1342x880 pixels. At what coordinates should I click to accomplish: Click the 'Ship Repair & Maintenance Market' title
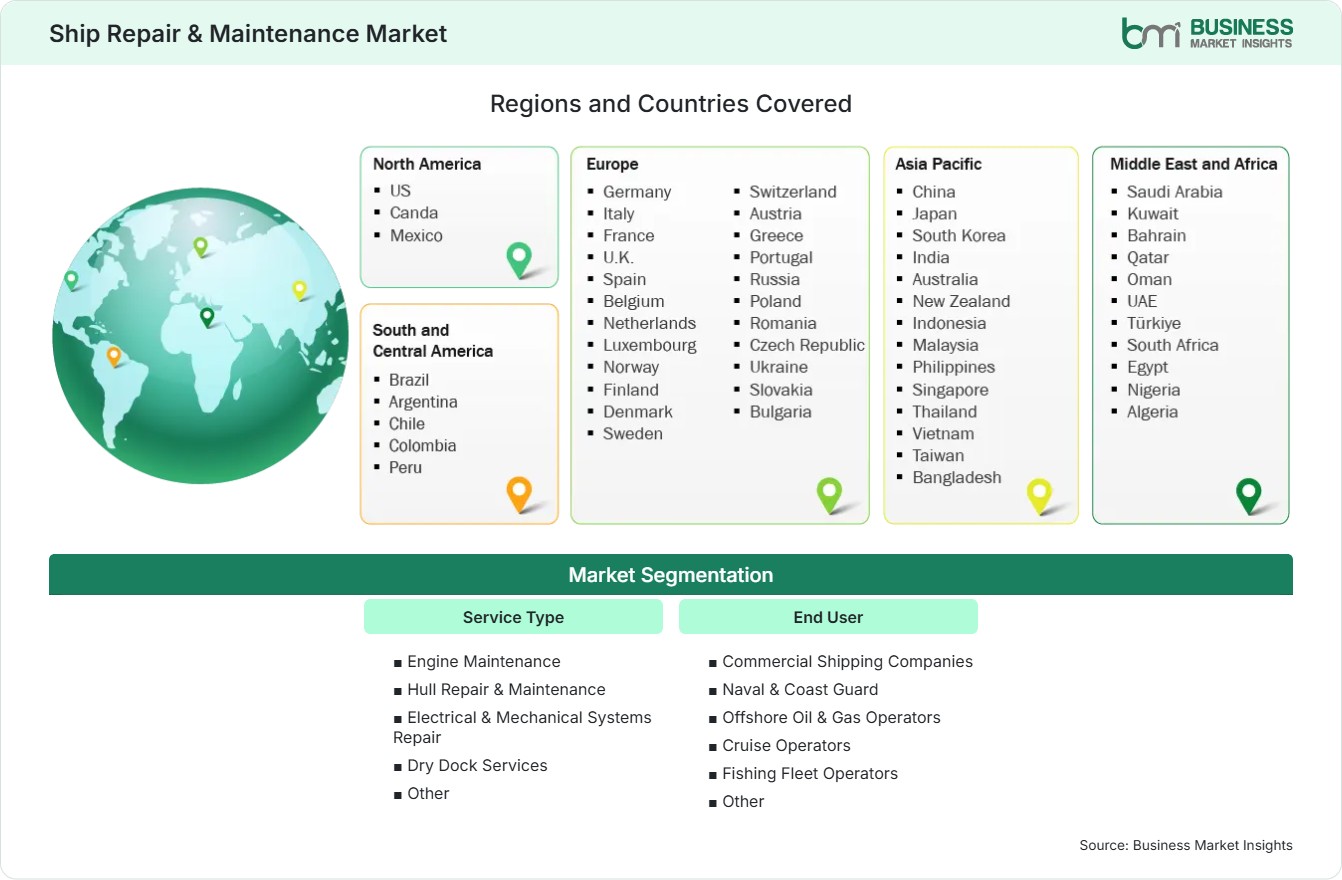tap(248, 33)
